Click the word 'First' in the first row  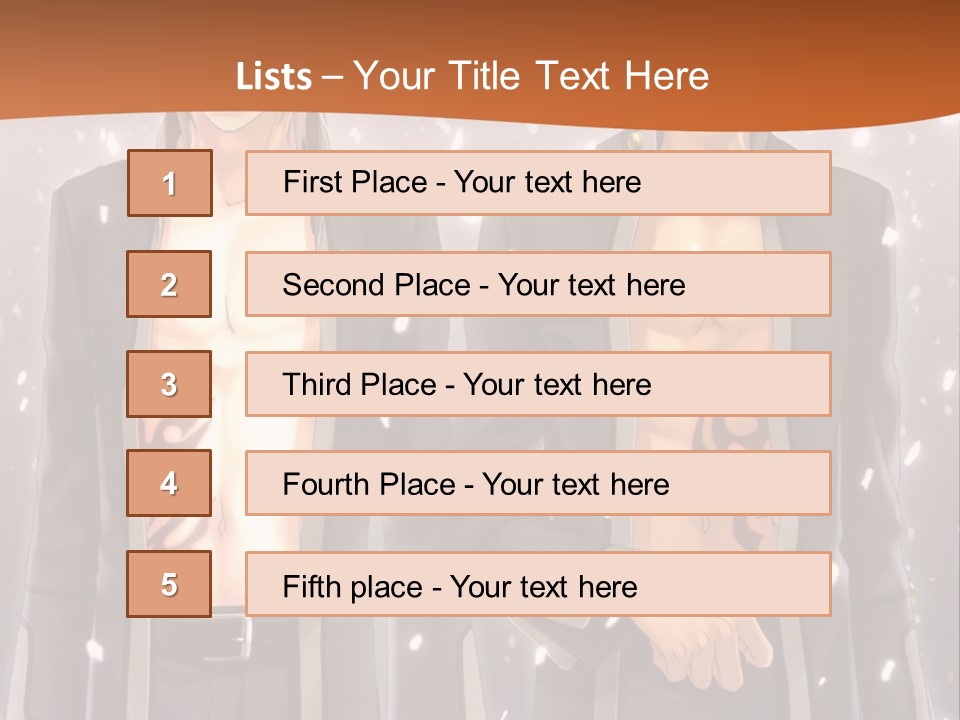pos(310,182)
